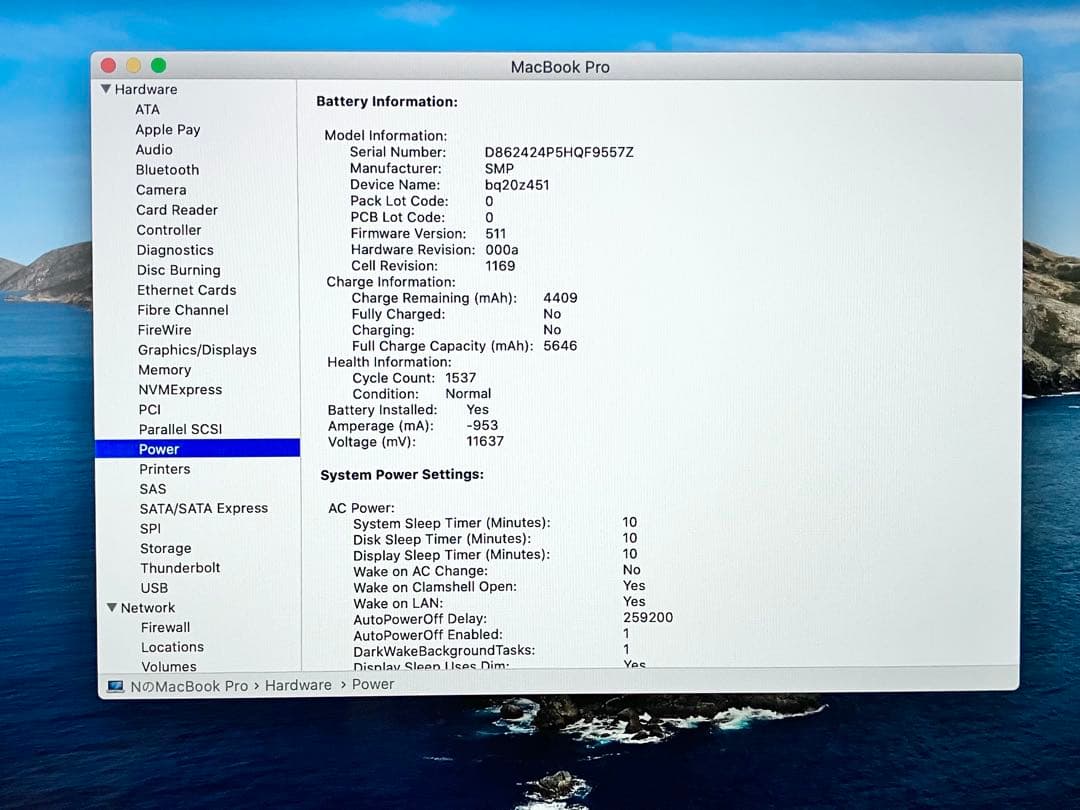Select NVMExpress in the sidebar

point(180,389)
